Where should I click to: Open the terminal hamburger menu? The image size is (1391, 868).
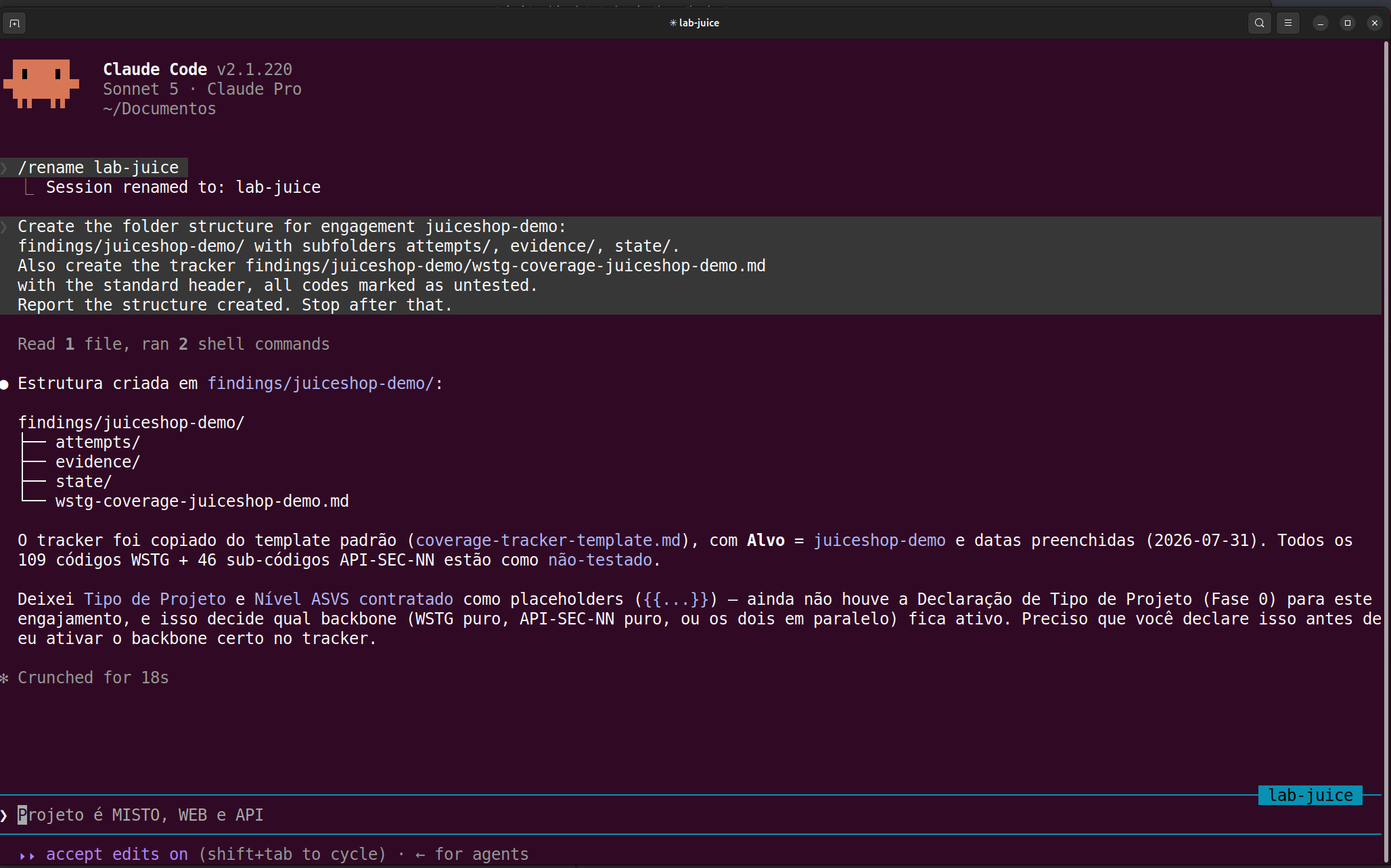coord(1288,23)
